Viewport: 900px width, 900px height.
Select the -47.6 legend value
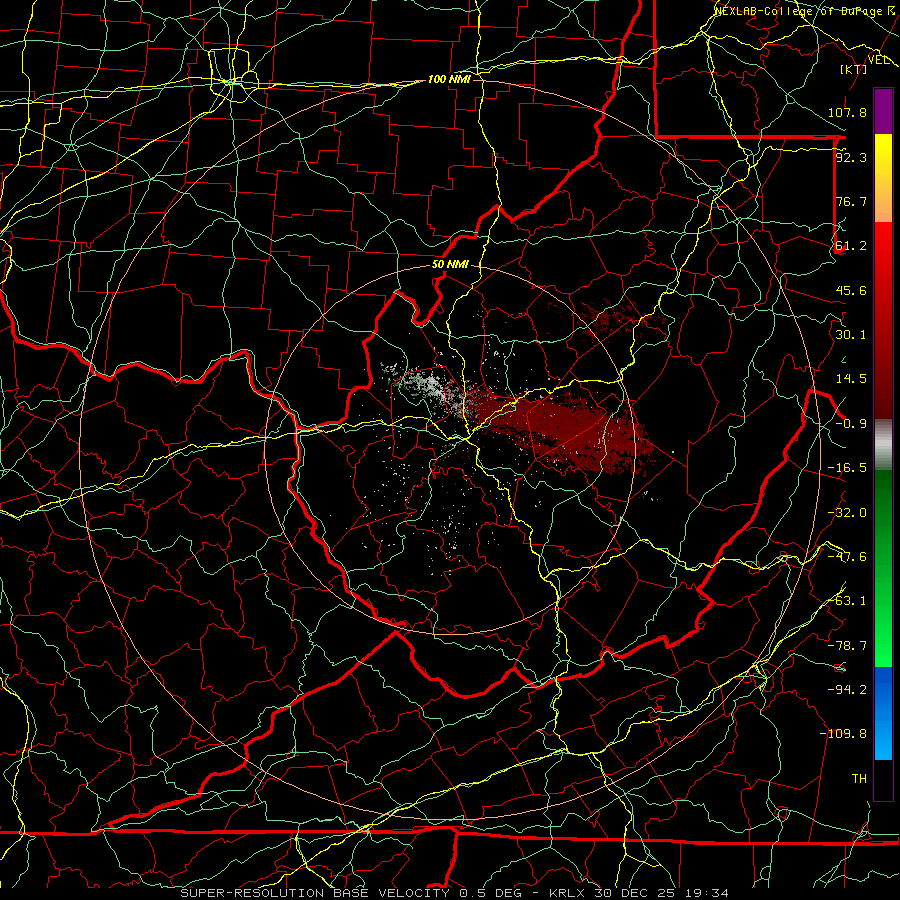[847, 557]
